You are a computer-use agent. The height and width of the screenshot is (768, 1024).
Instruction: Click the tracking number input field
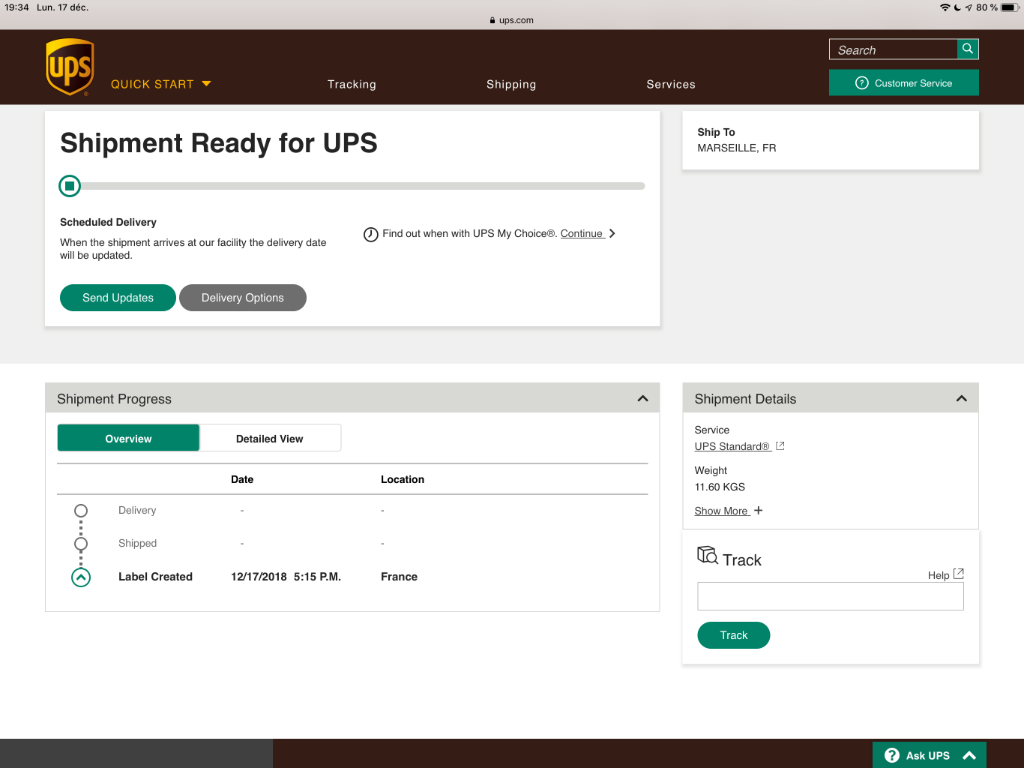coord(830,597)
